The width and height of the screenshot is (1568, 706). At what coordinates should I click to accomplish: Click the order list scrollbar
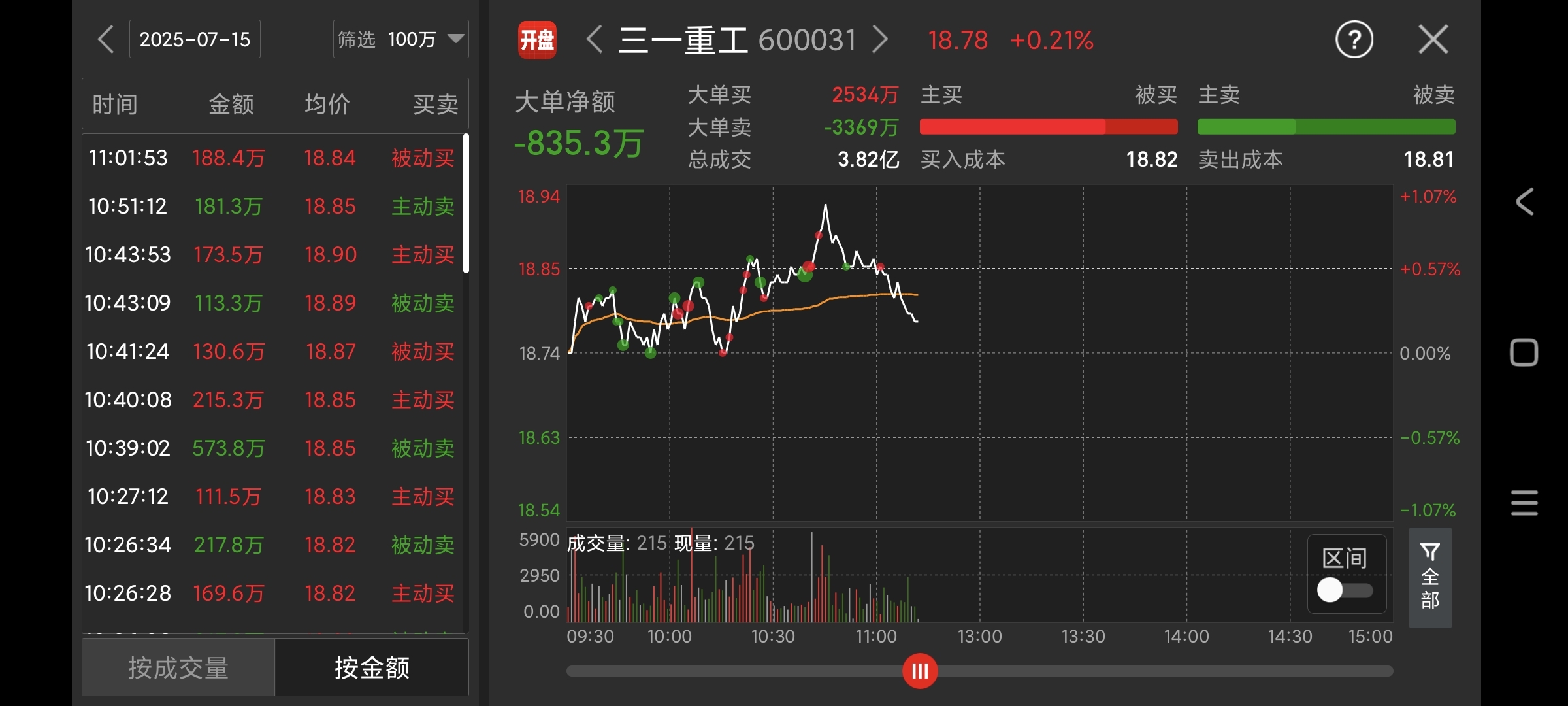[x=466, y=203]
